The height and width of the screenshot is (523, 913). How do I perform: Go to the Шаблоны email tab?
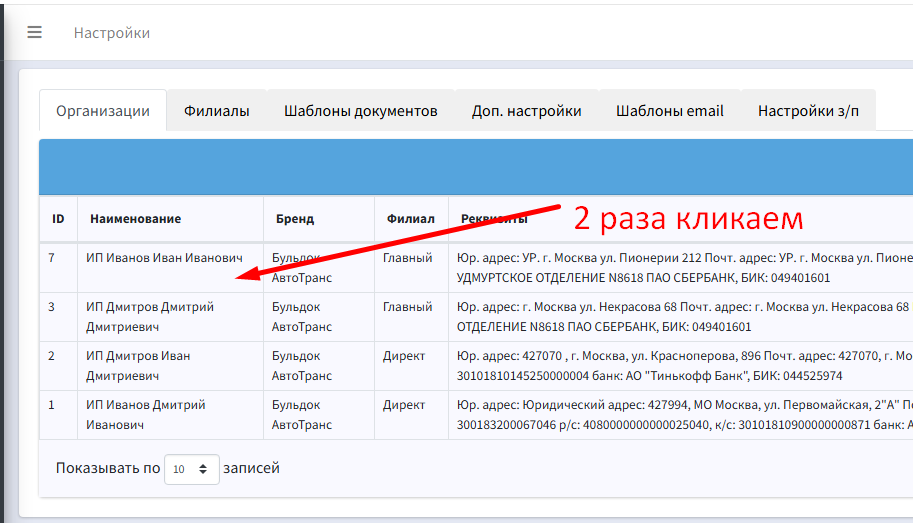pos(669,111)
